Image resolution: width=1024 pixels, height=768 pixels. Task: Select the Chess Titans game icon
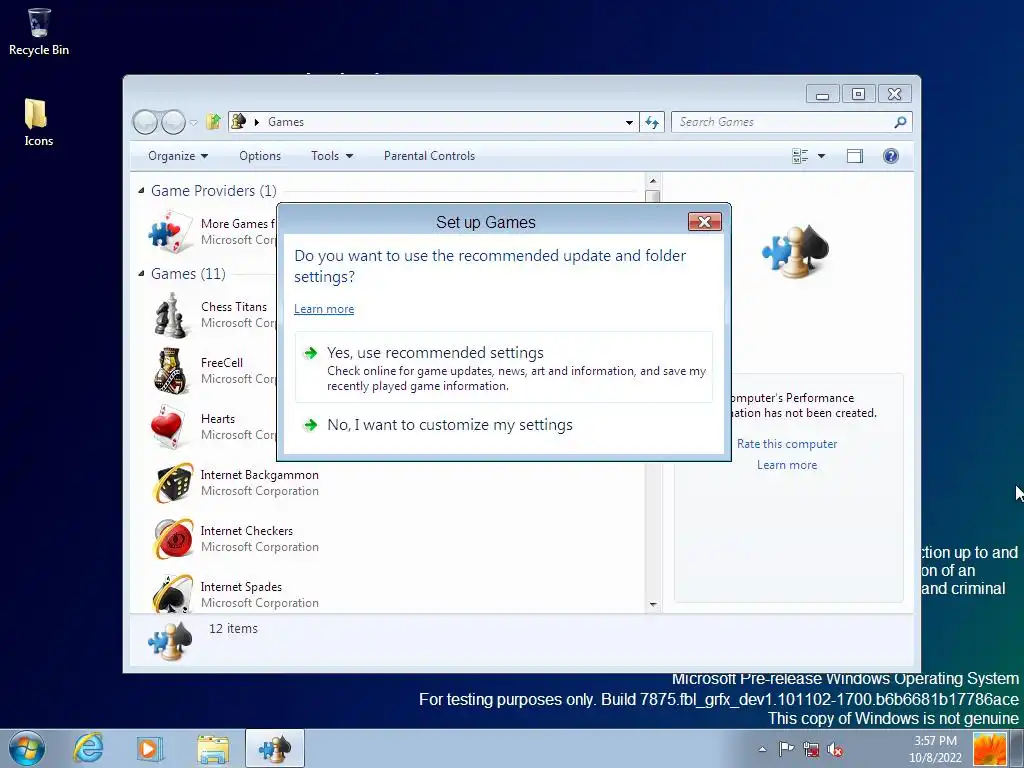(171, 315)
